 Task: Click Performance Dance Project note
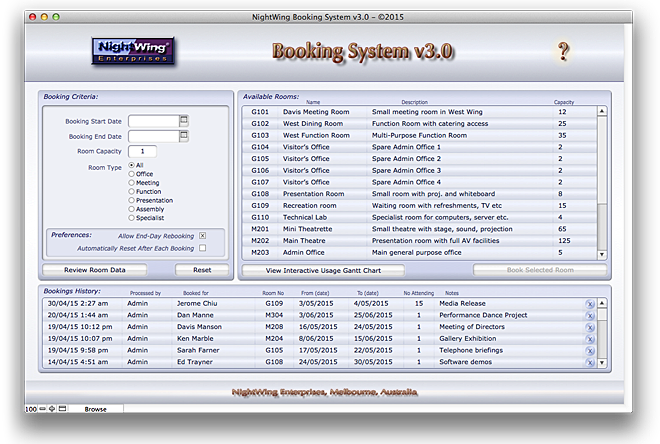pos(483,315)
